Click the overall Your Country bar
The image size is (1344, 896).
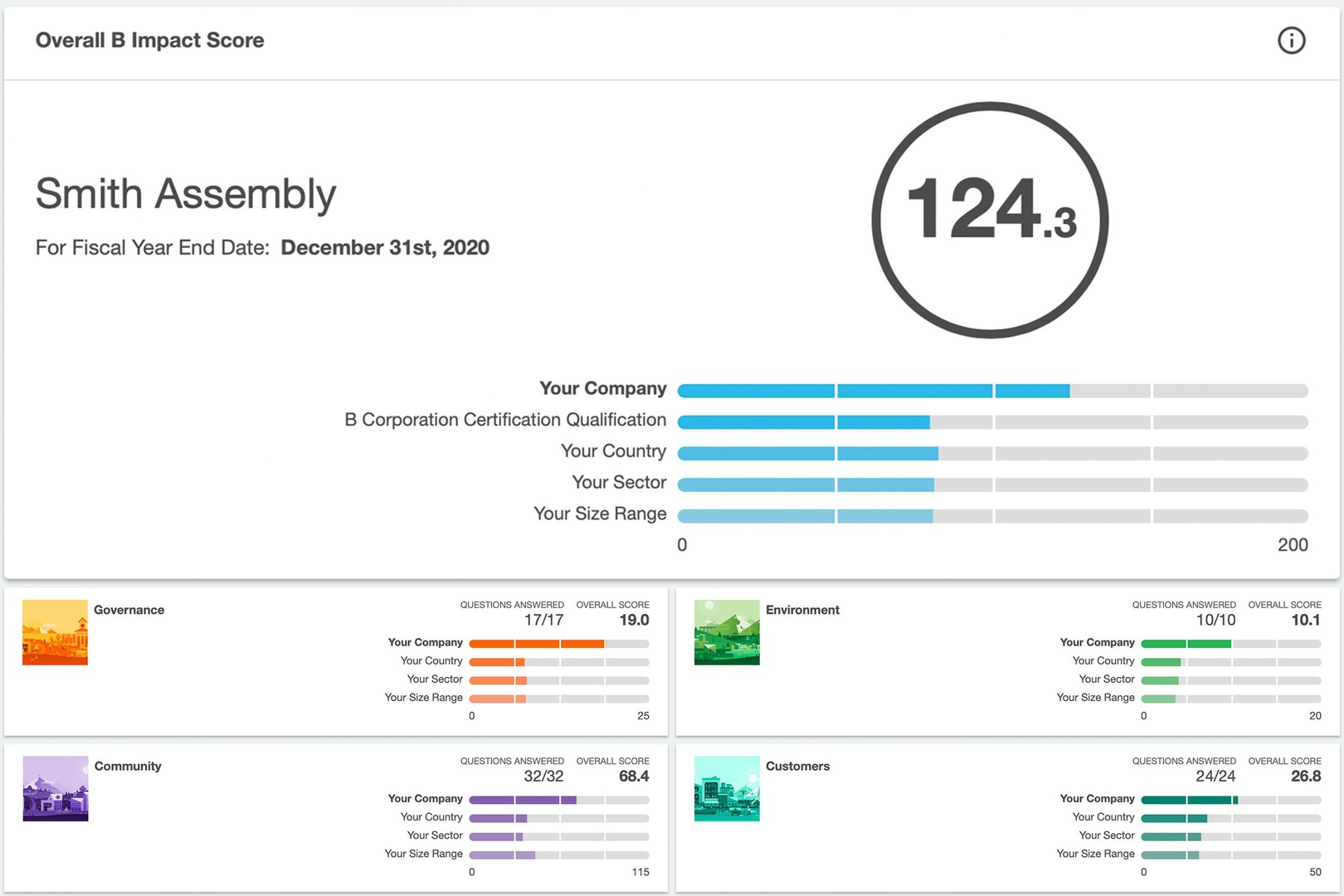[x=993, y=454]
